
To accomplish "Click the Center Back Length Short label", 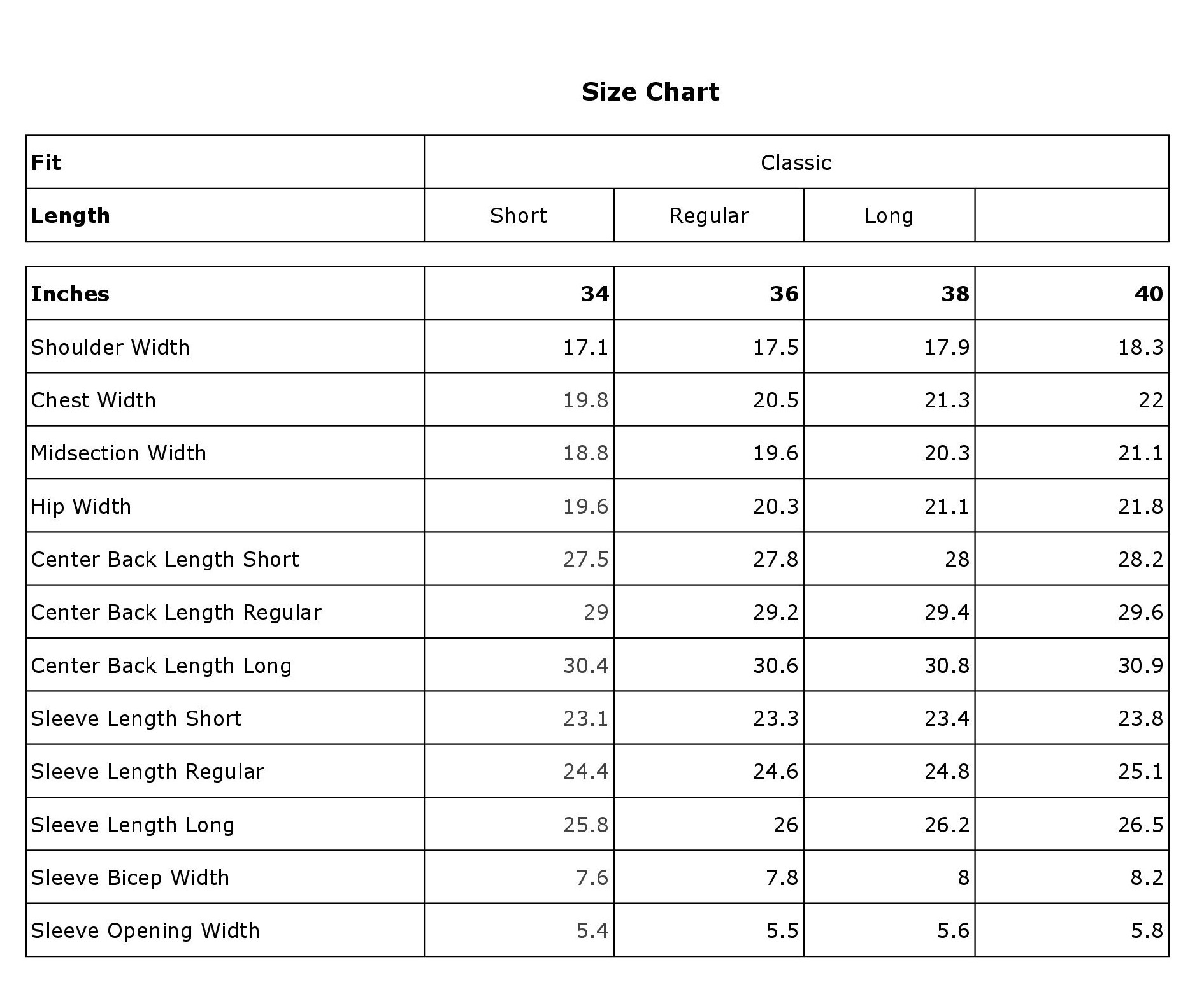I will [x=165, y=560].
